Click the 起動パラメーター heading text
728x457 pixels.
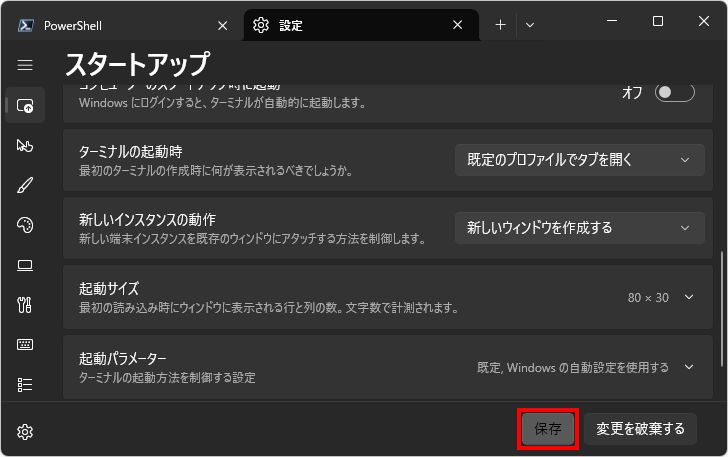coord(122,359)
